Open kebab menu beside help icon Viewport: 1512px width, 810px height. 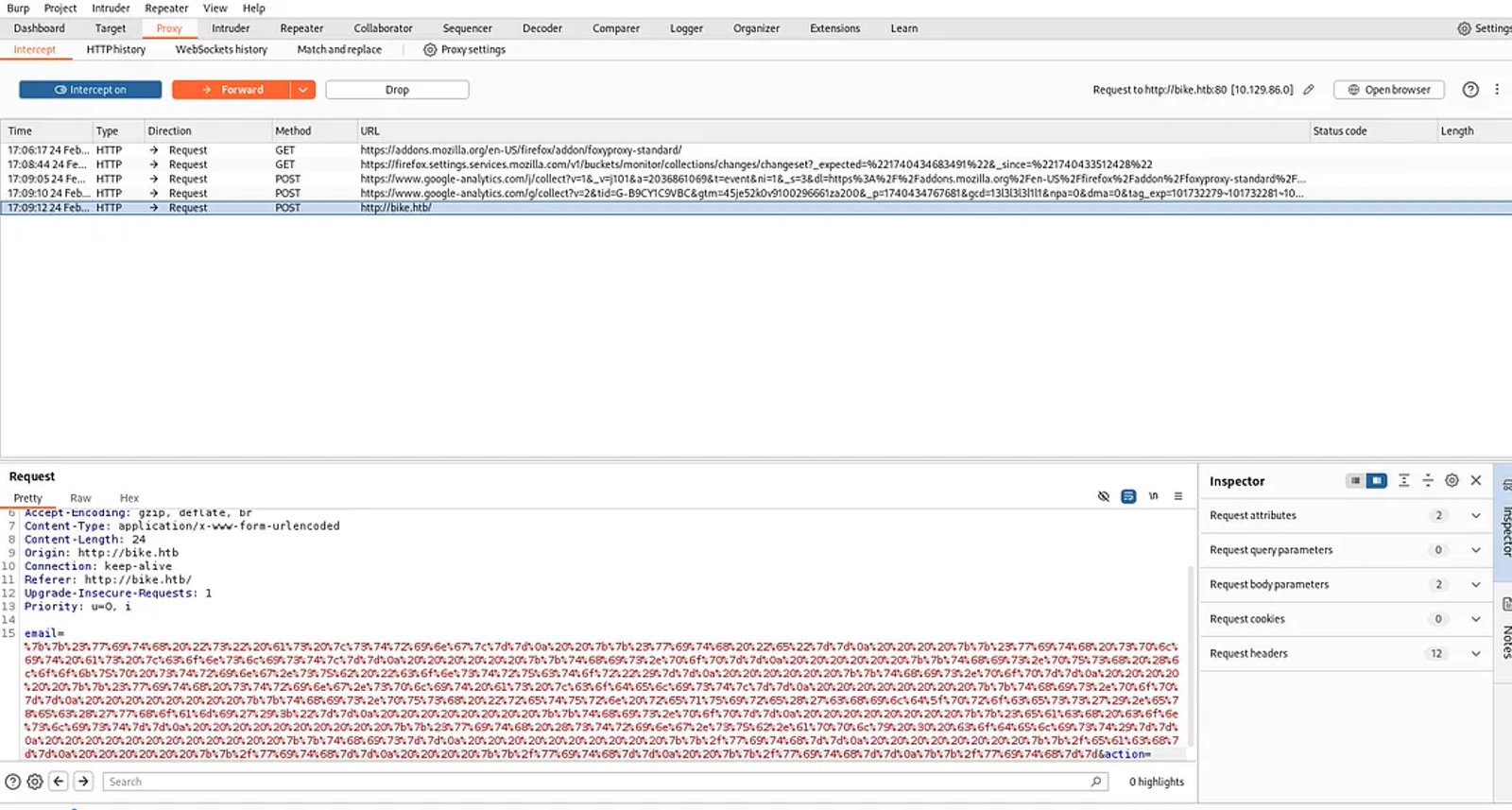1497,90
